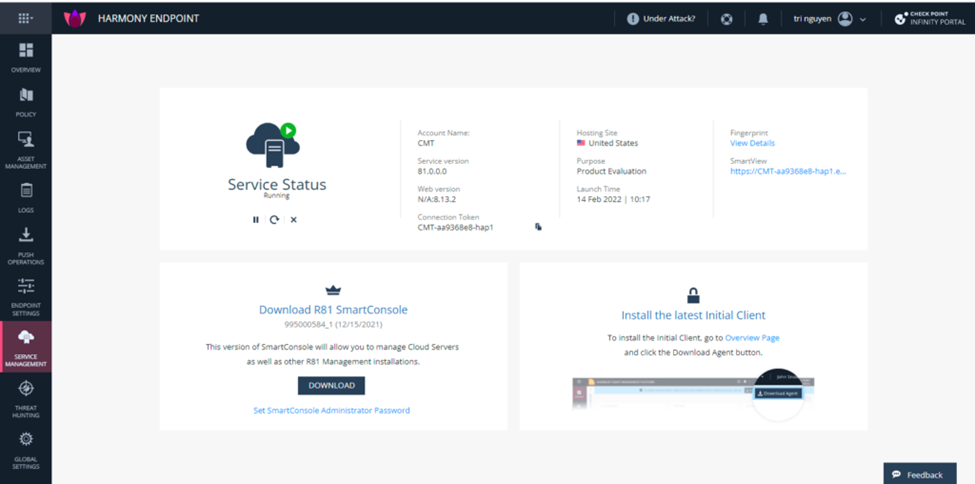The image size is (975, 484).
Task: Copy the Connection Token with copy icon
Action: tap(538, 227)
